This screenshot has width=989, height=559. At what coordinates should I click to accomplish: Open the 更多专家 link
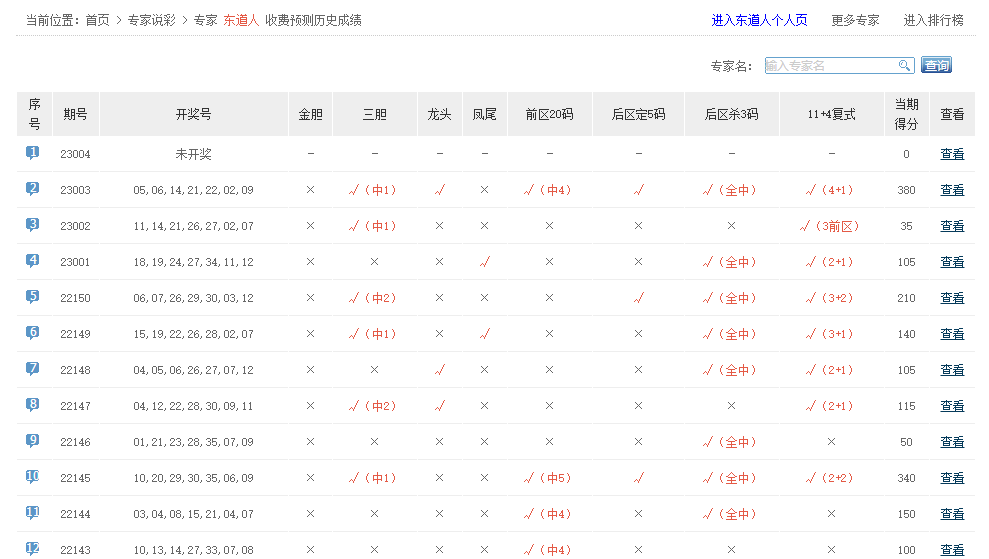point(855,20)
